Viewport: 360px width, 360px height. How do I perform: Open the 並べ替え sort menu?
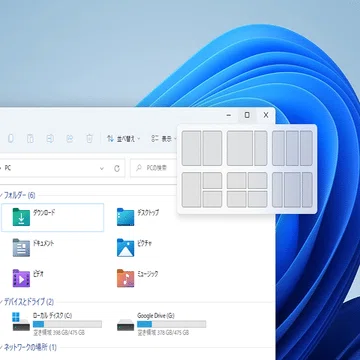123,139
